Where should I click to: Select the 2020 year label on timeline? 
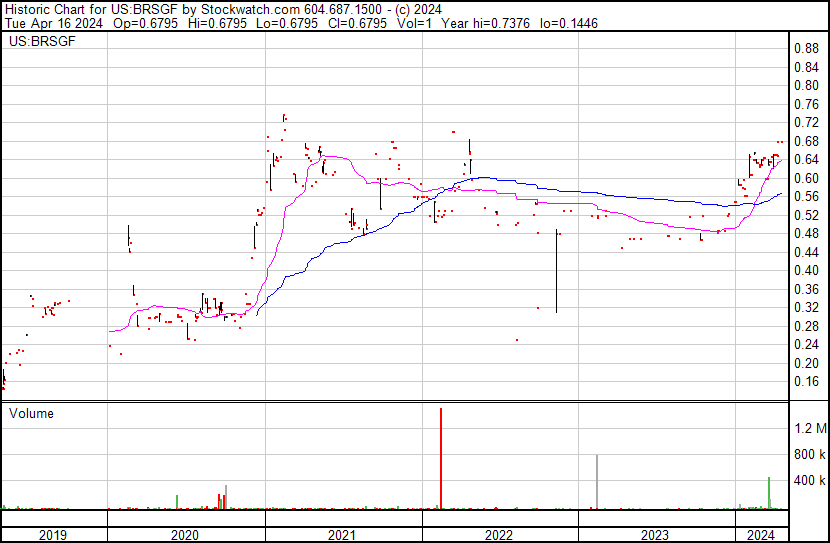coord(186,535)
